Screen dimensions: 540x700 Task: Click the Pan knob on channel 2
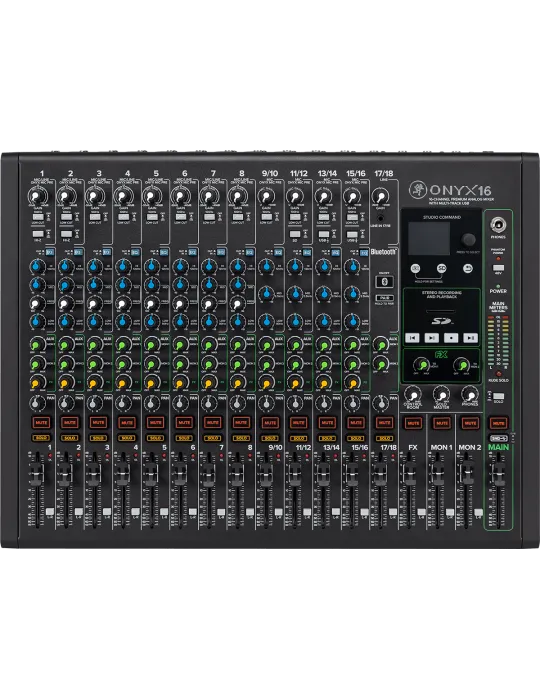(66, 404)
